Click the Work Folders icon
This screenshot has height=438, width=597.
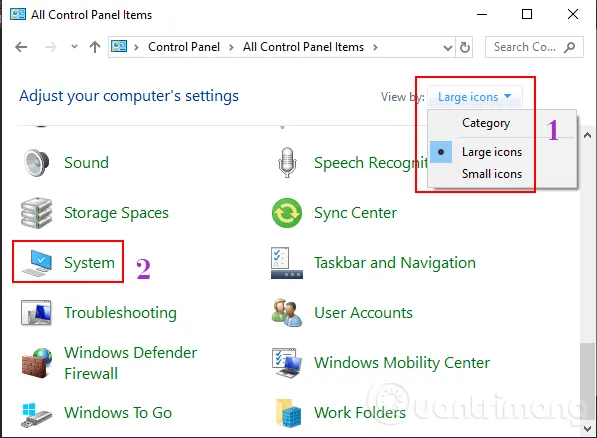tap(289, 412)
